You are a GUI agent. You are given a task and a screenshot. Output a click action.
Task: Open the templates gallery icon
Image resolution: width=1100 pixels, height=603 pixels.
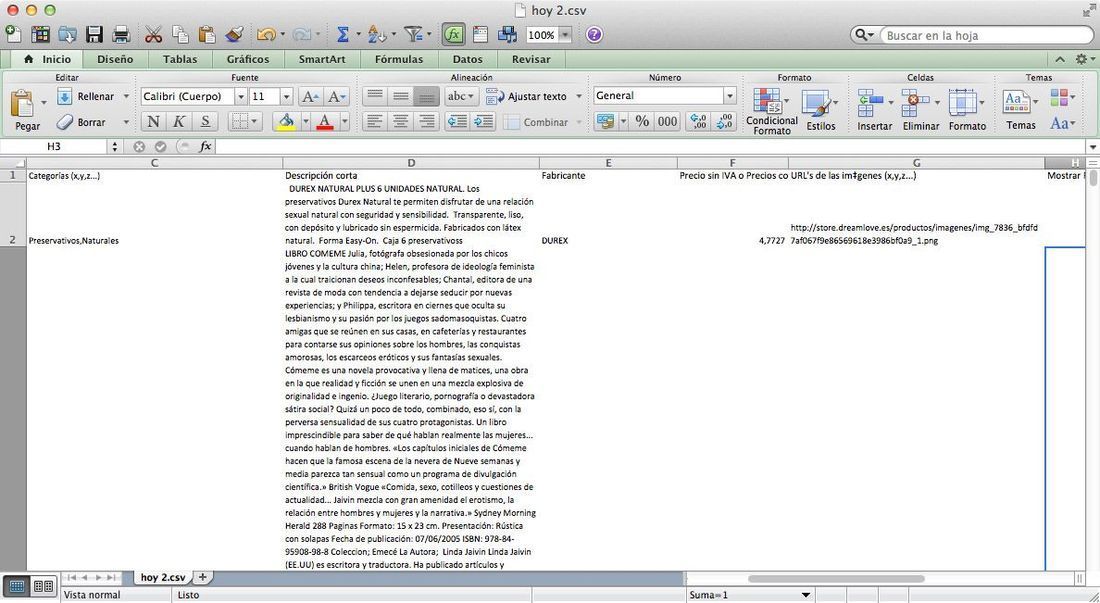pyautogui.click(x=41, y=34)
